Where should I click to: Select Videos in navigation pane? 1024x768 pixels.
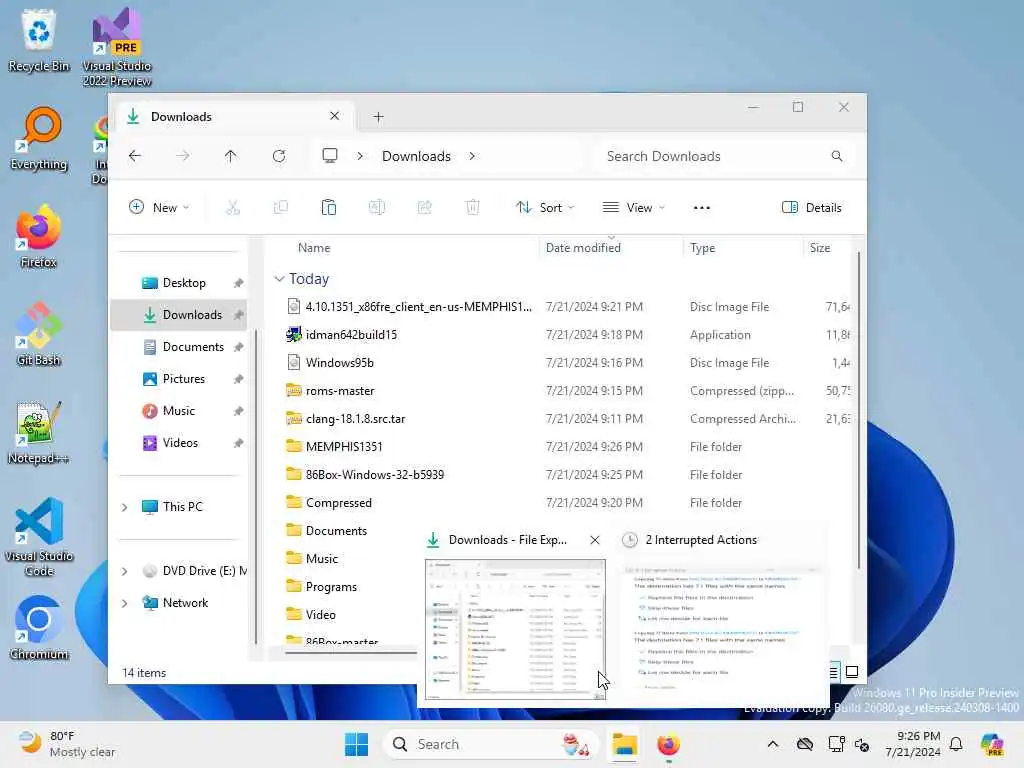point(180,443)
